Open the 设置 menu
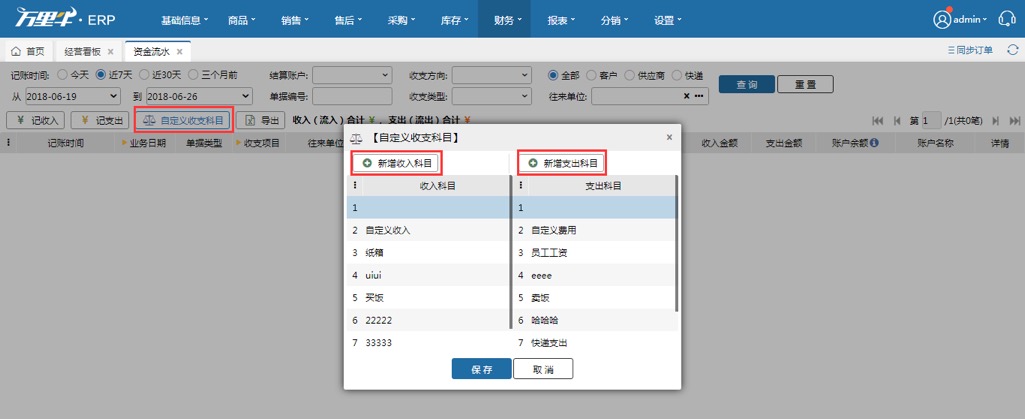1025x419 pixels. 667,20
